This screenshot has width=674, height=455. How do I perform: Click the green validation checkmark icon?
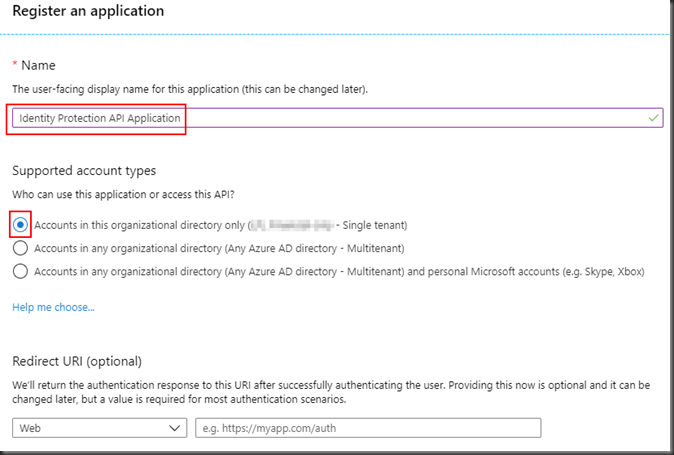click(653, 118)
